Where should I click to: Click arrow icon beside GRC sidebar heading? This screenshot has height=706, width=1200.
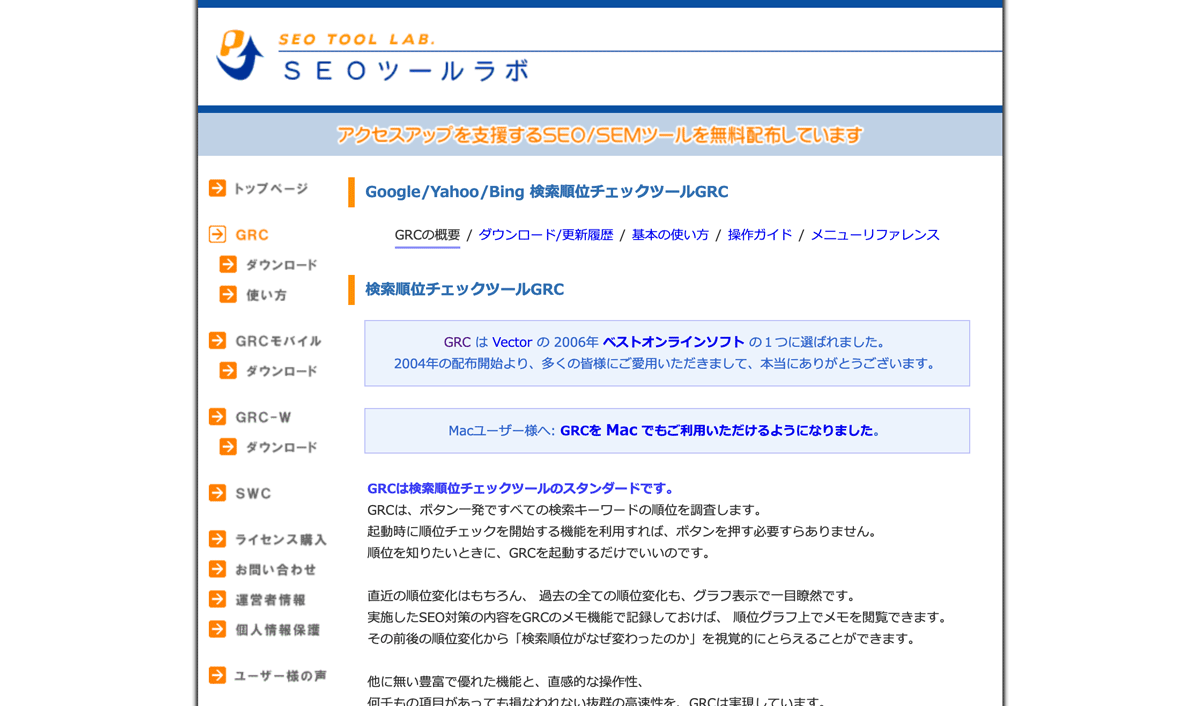[x=217, y=234]
